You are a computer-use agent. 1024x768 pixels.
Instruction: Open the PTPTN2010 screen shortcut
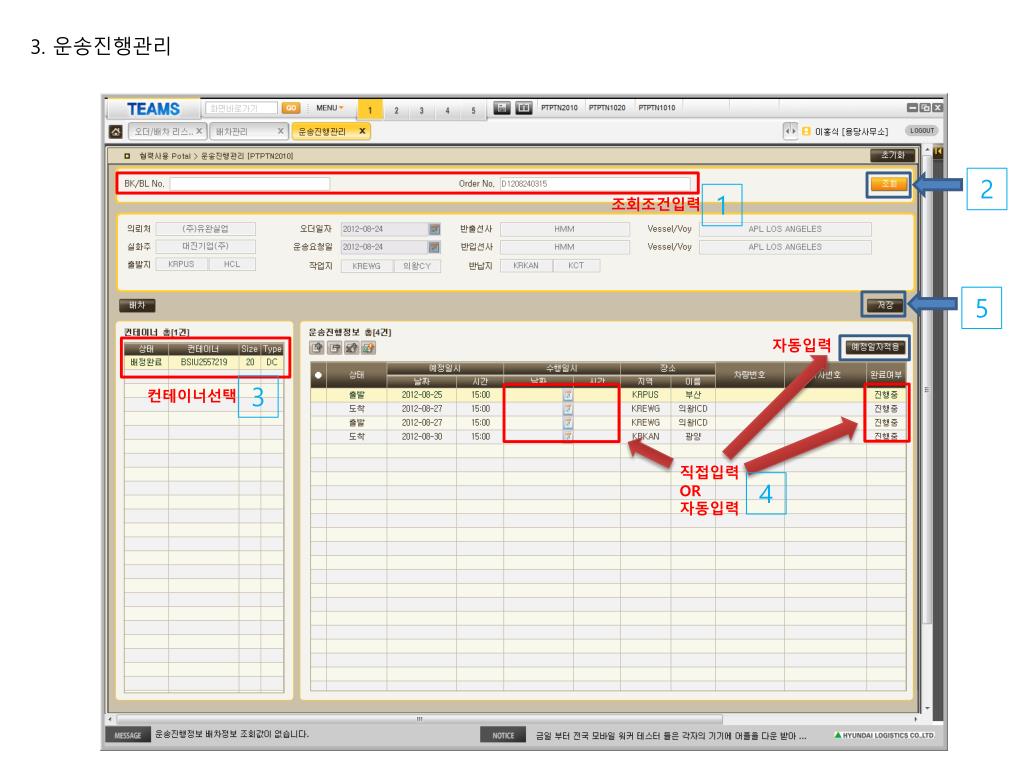coord(559,108)
